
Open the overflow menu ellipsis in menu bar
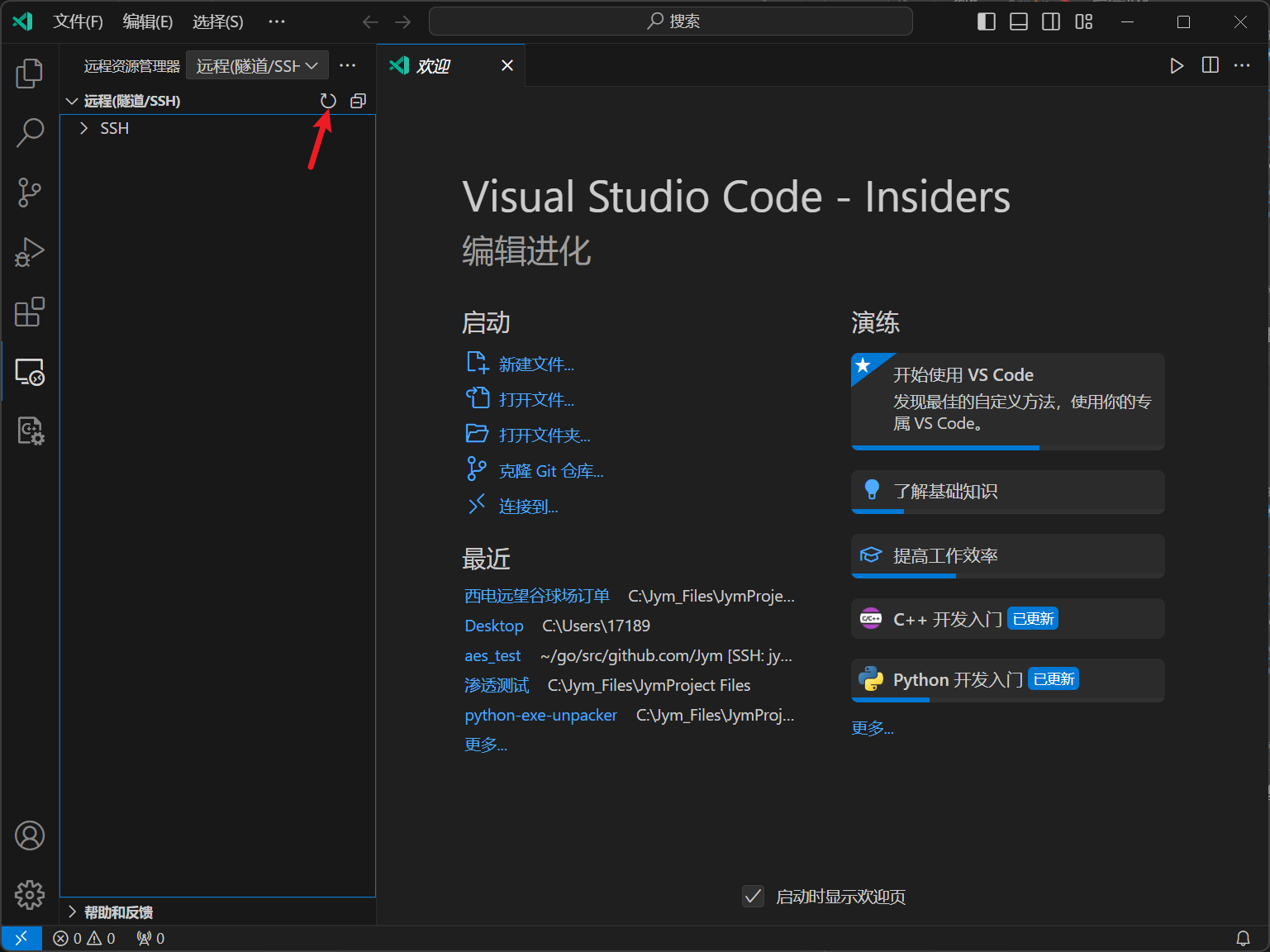(x=277, y=21)
